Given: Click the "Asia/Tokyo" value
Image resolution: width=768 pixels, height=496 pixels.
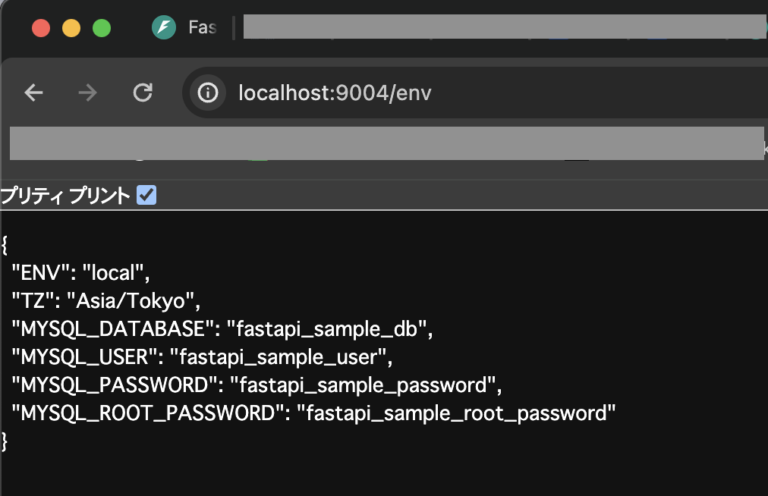Looking at the screenshot, I should 133,300.
